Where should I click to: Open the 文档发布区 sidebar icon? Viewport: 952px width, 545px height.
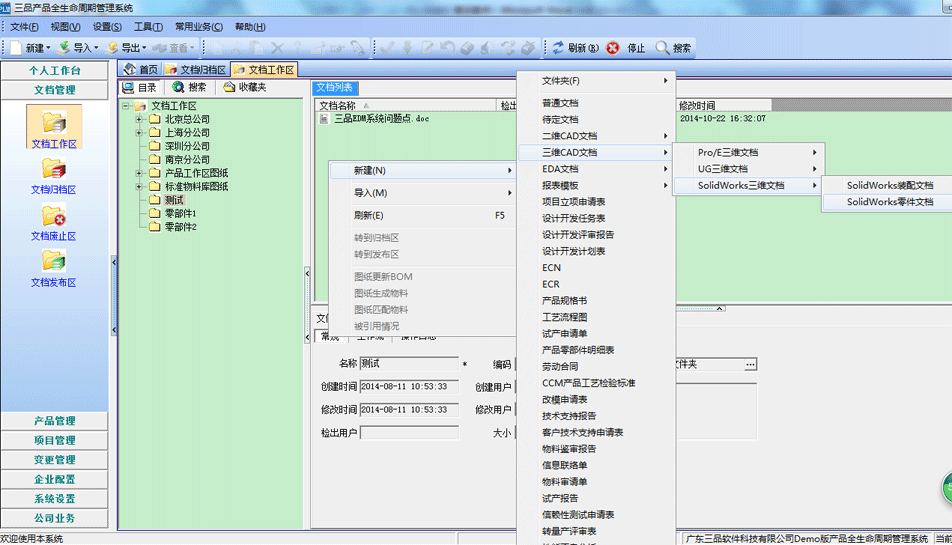[54, 262]
